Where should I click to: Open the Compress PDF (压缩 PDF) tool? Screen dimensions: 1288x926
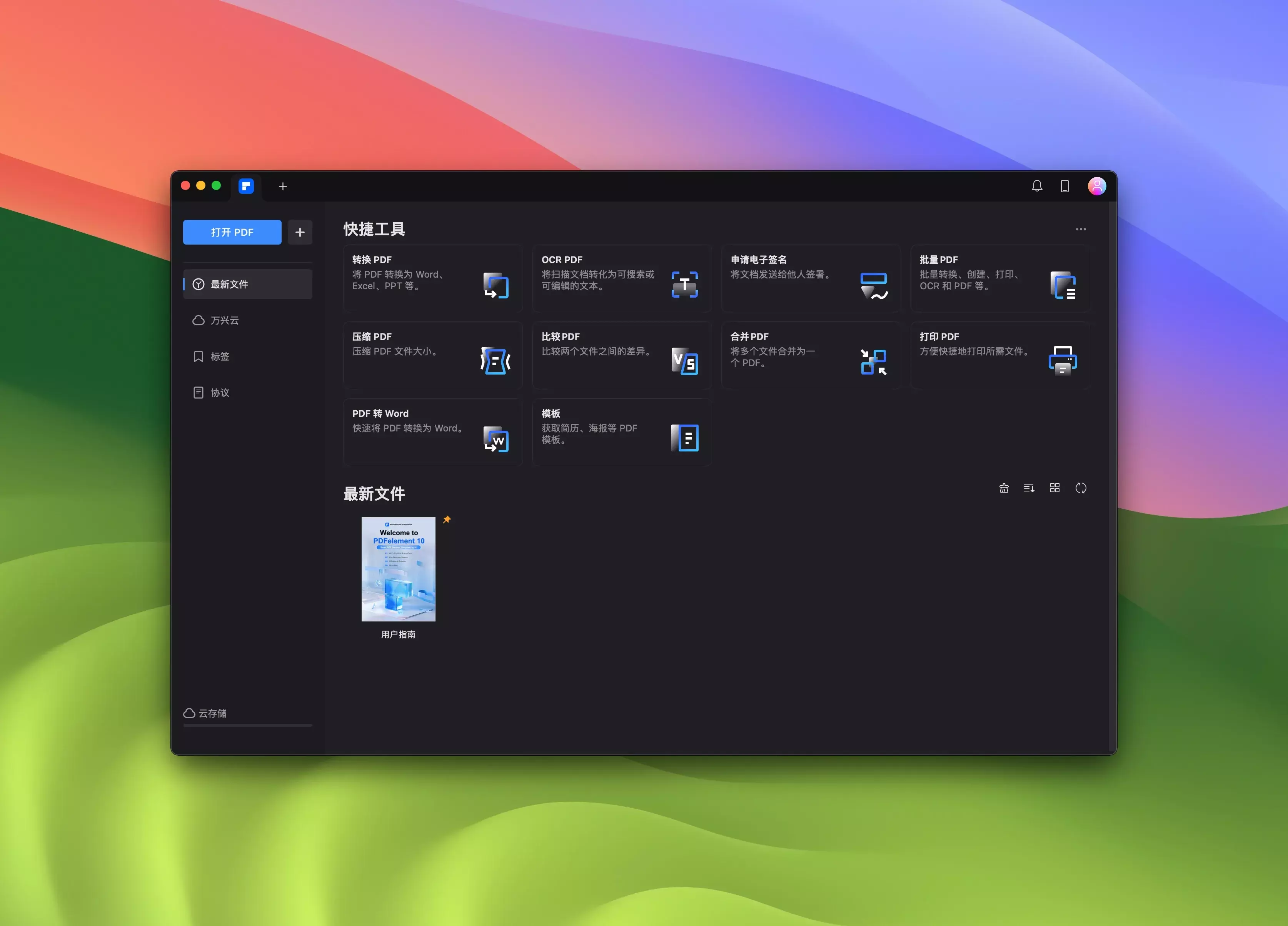[432, 355]
